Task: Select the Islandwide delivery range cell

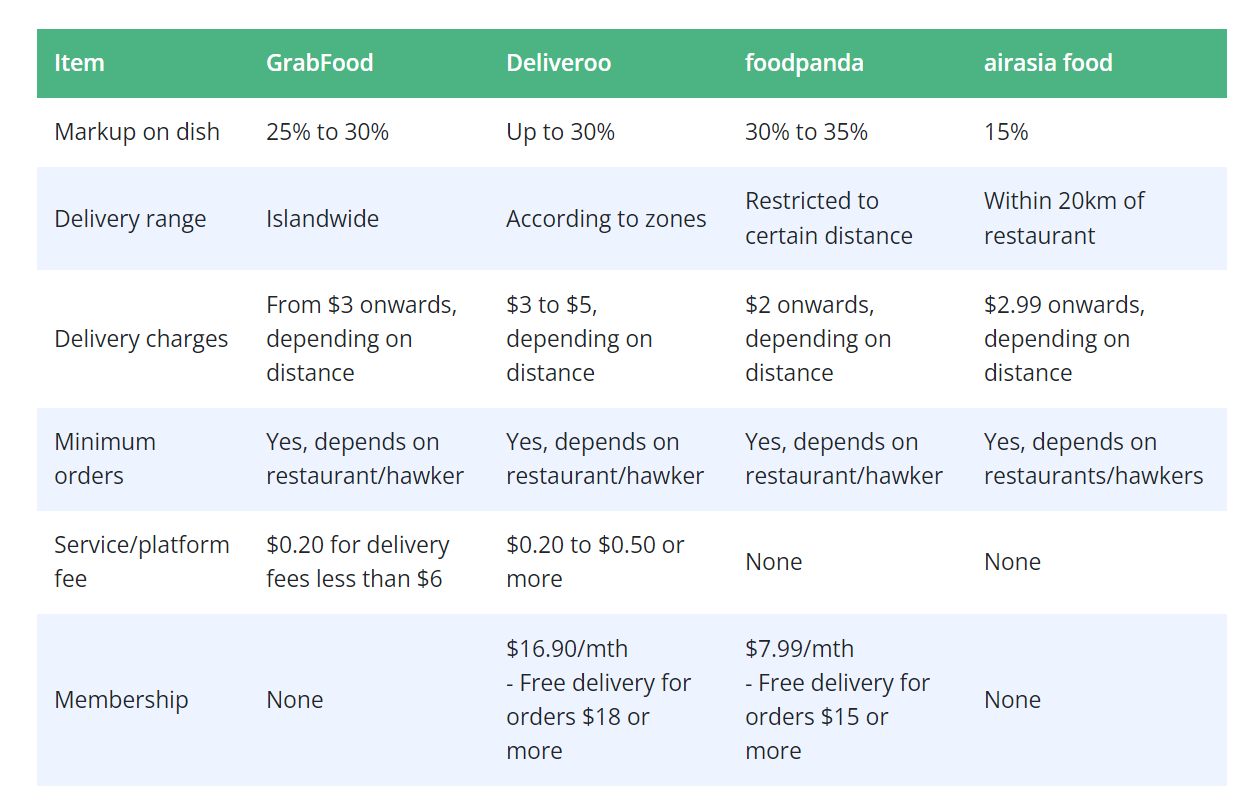Action: pos(322,219)
